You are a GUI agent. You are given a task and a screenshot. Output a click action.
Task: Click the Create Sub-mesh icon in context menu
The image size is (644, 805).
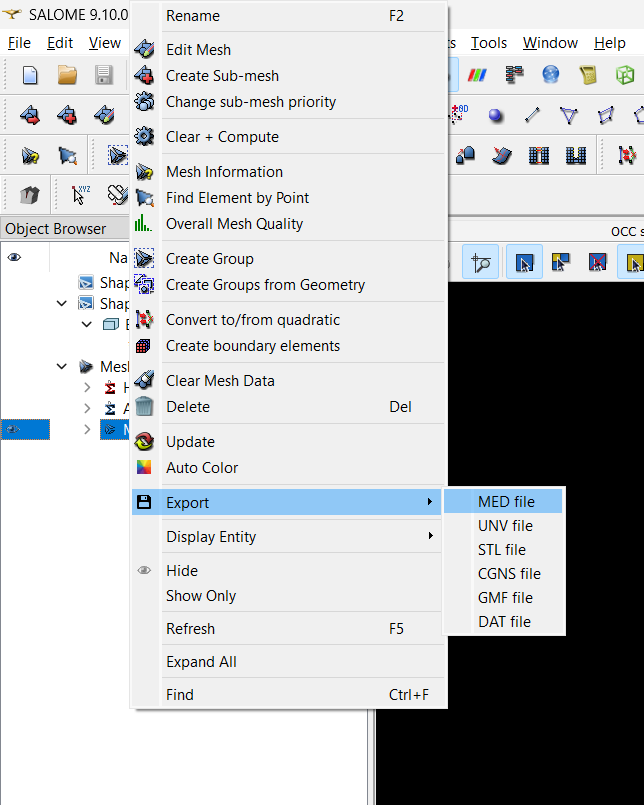coord(144,75)
